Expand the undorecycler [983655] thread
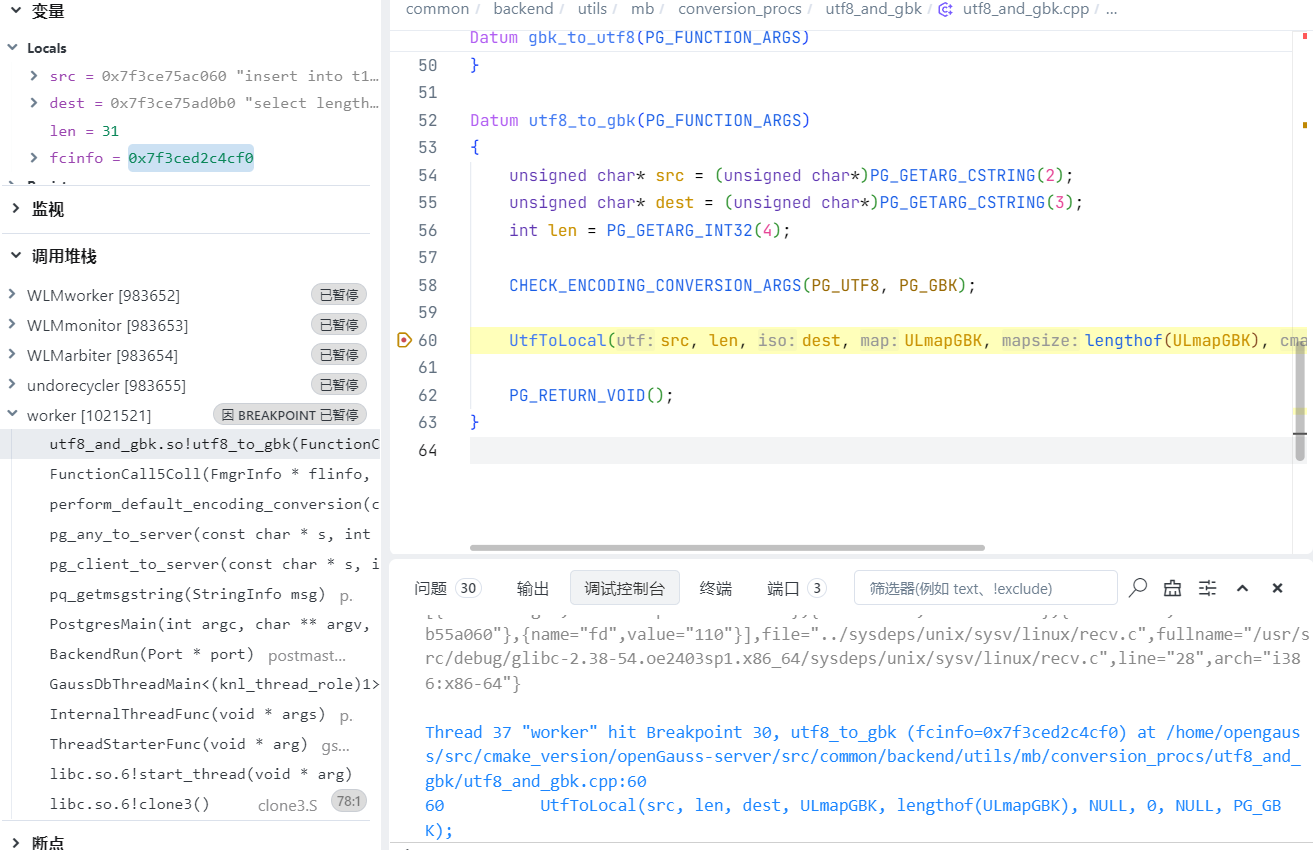The image size is (1313, 850). coord(13,385)
